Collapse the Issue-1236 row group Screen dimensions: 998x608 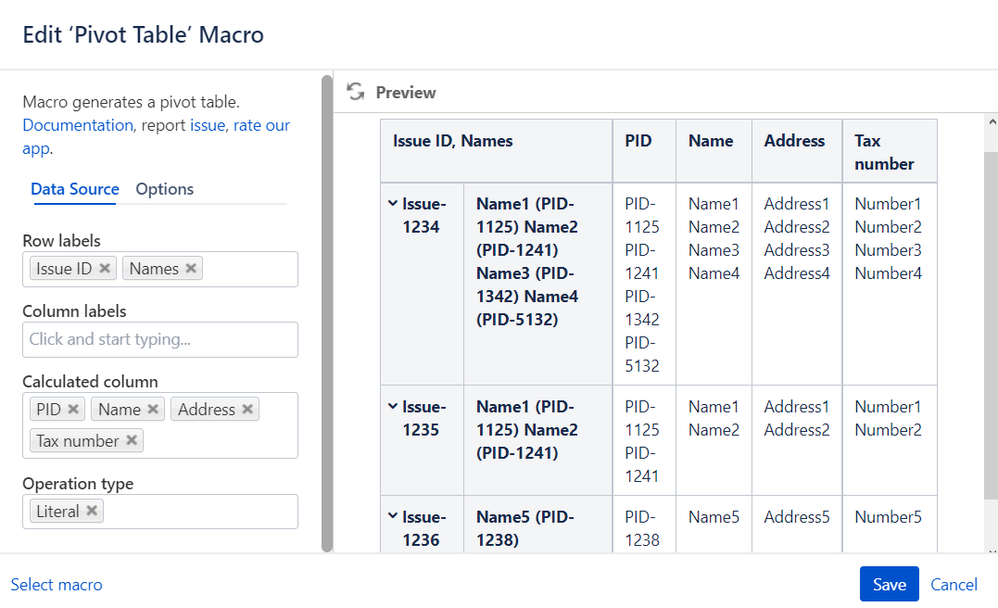click(x=393, y=517)
